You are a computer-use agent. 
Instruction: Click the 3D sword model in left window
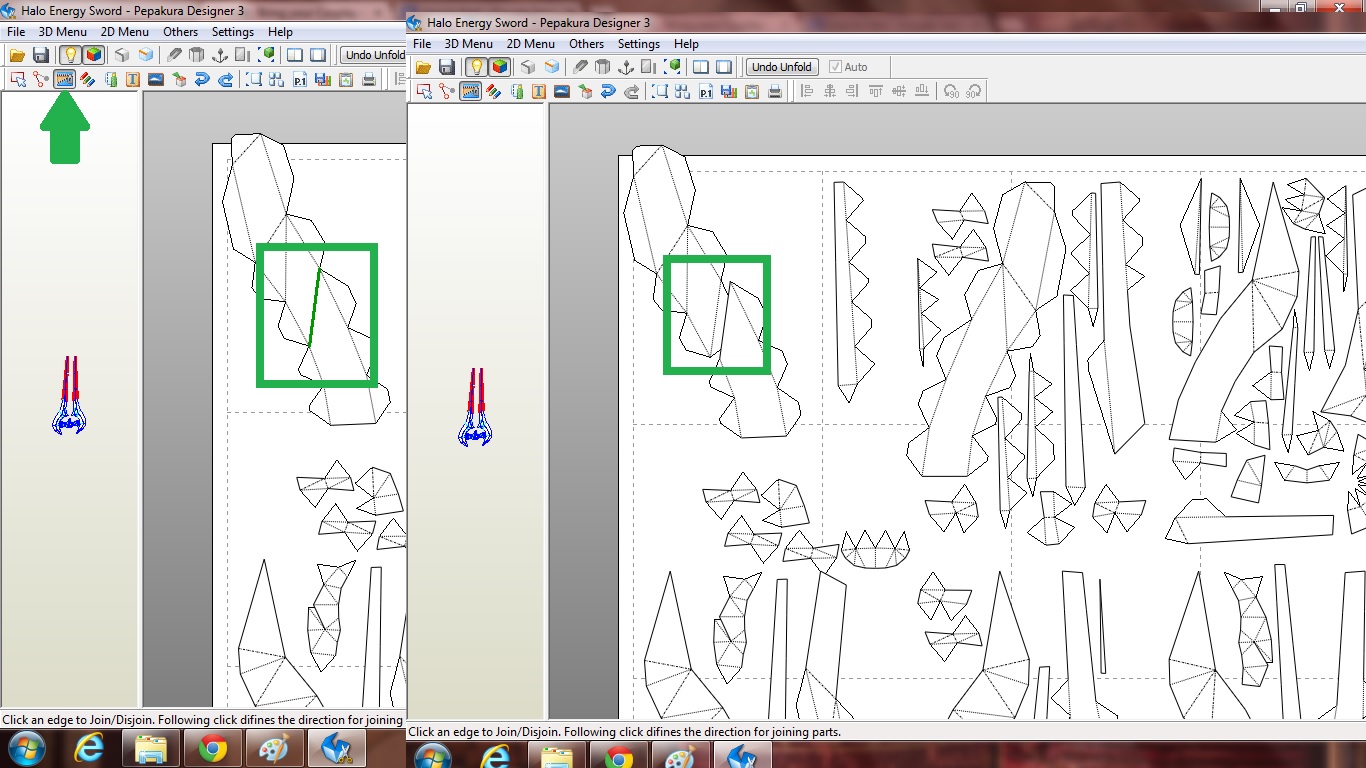coord(68,395)
